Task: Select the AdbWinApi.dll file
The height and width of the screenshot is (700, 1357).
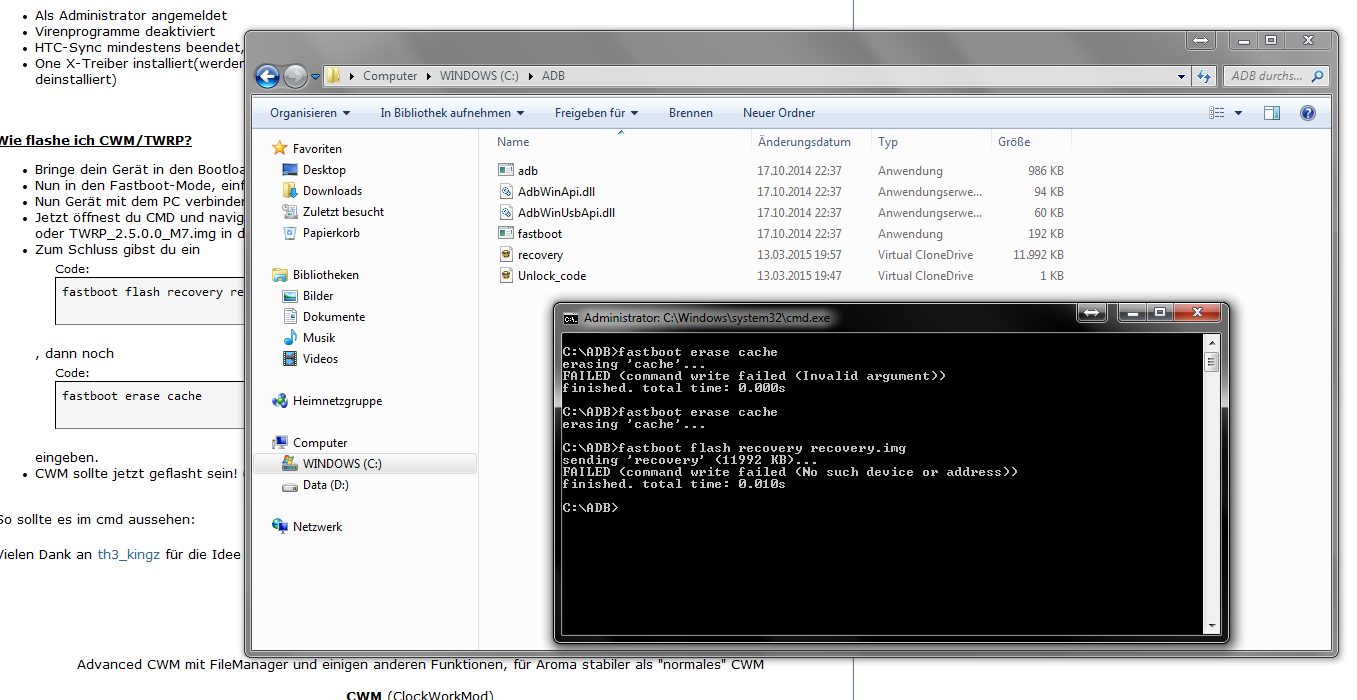Action: [556, 192]
